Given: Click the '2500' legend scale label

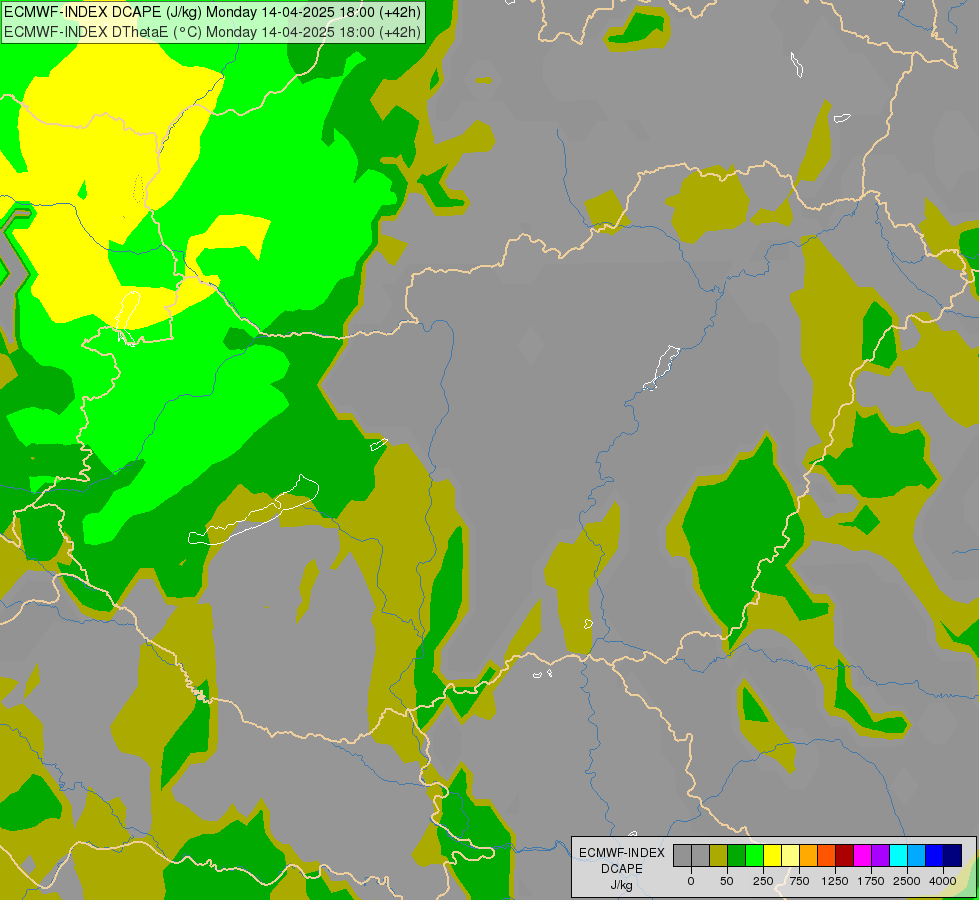Looking at the screenshot, I should click(907, 881).
